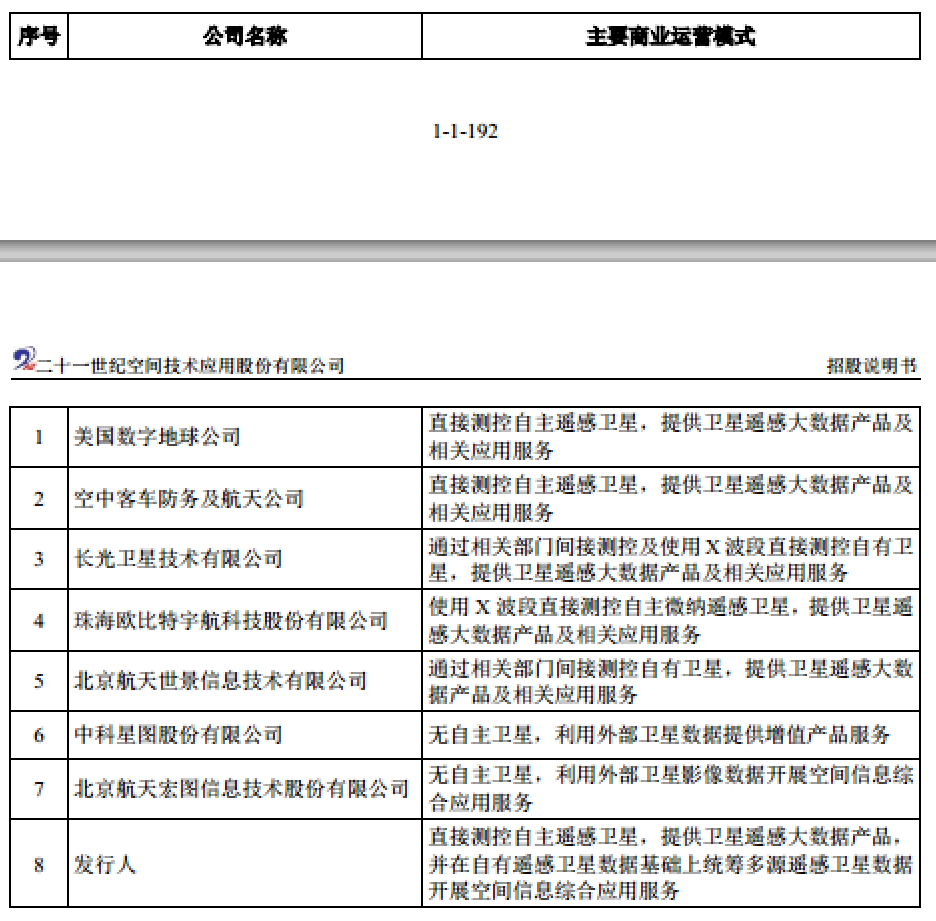Select cell 空中客车防务及航天公司
Screen dimensions: 936x921
pos(245,498)
